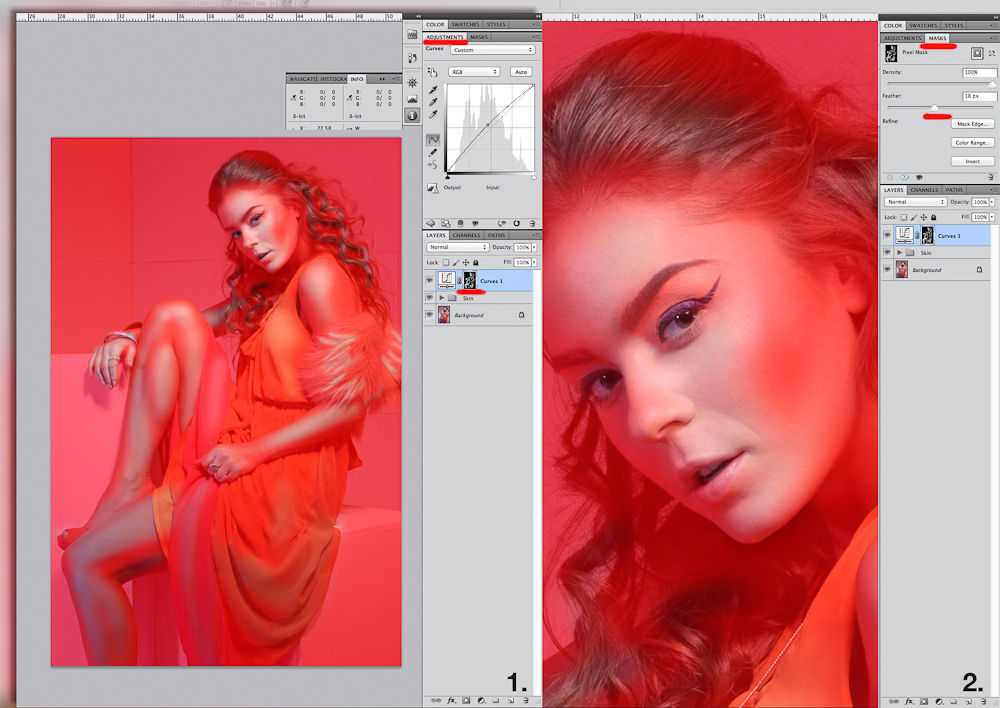This screenshot has width=1000, height=708.
Task: Click the Curves 1 layer mask thumbnail in left panel
Action: 469,281
